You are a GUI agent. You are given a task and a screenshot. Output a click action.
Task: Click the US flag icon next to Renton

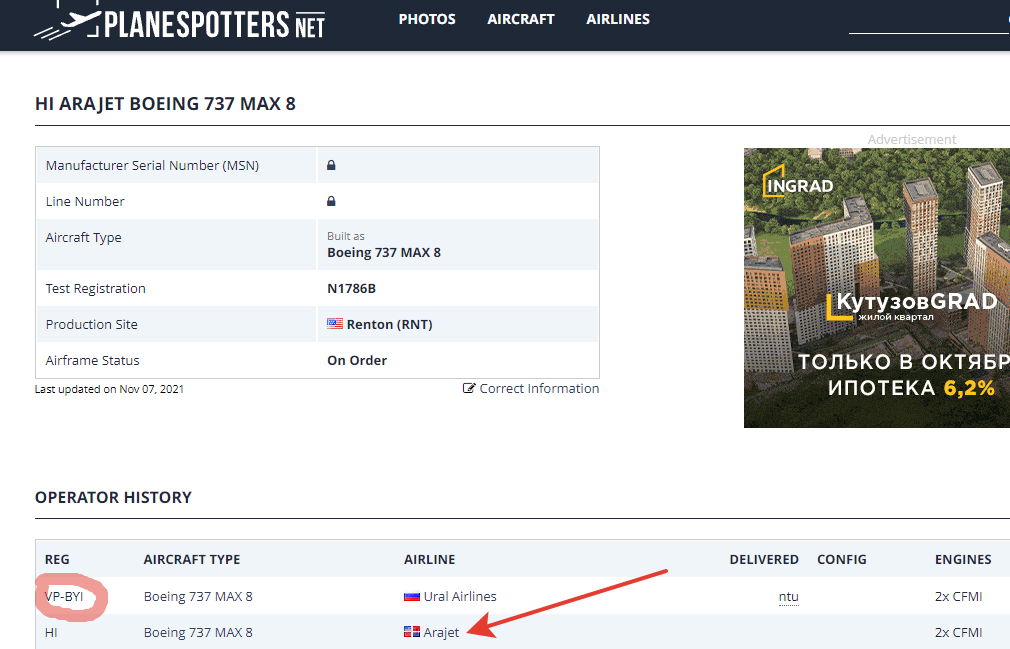tap(335, 324)
